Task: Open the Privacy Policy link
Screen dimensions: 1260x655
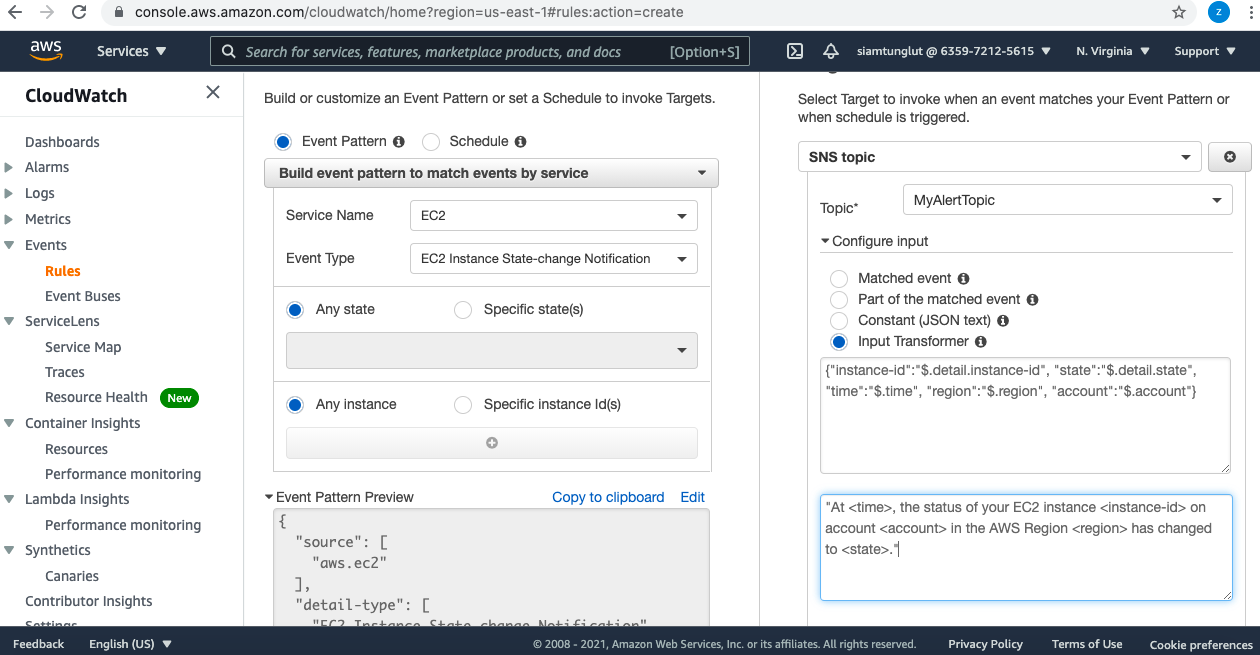Action: coord(985,644)
